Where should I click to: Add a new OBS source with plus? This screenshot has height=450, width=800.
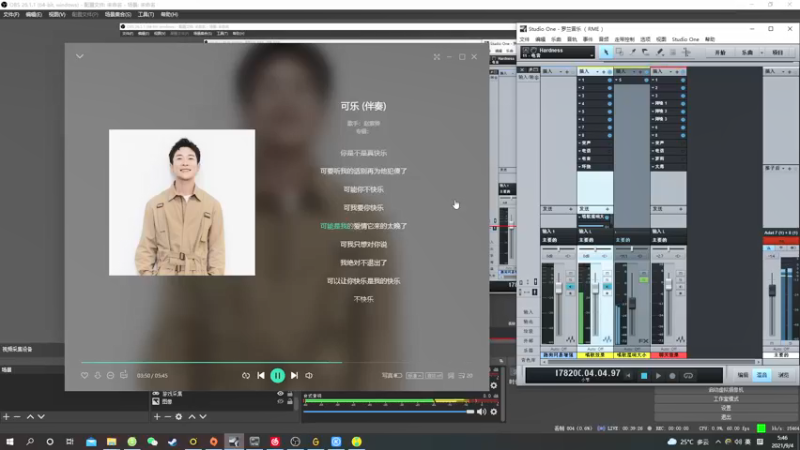coord(157,417)
